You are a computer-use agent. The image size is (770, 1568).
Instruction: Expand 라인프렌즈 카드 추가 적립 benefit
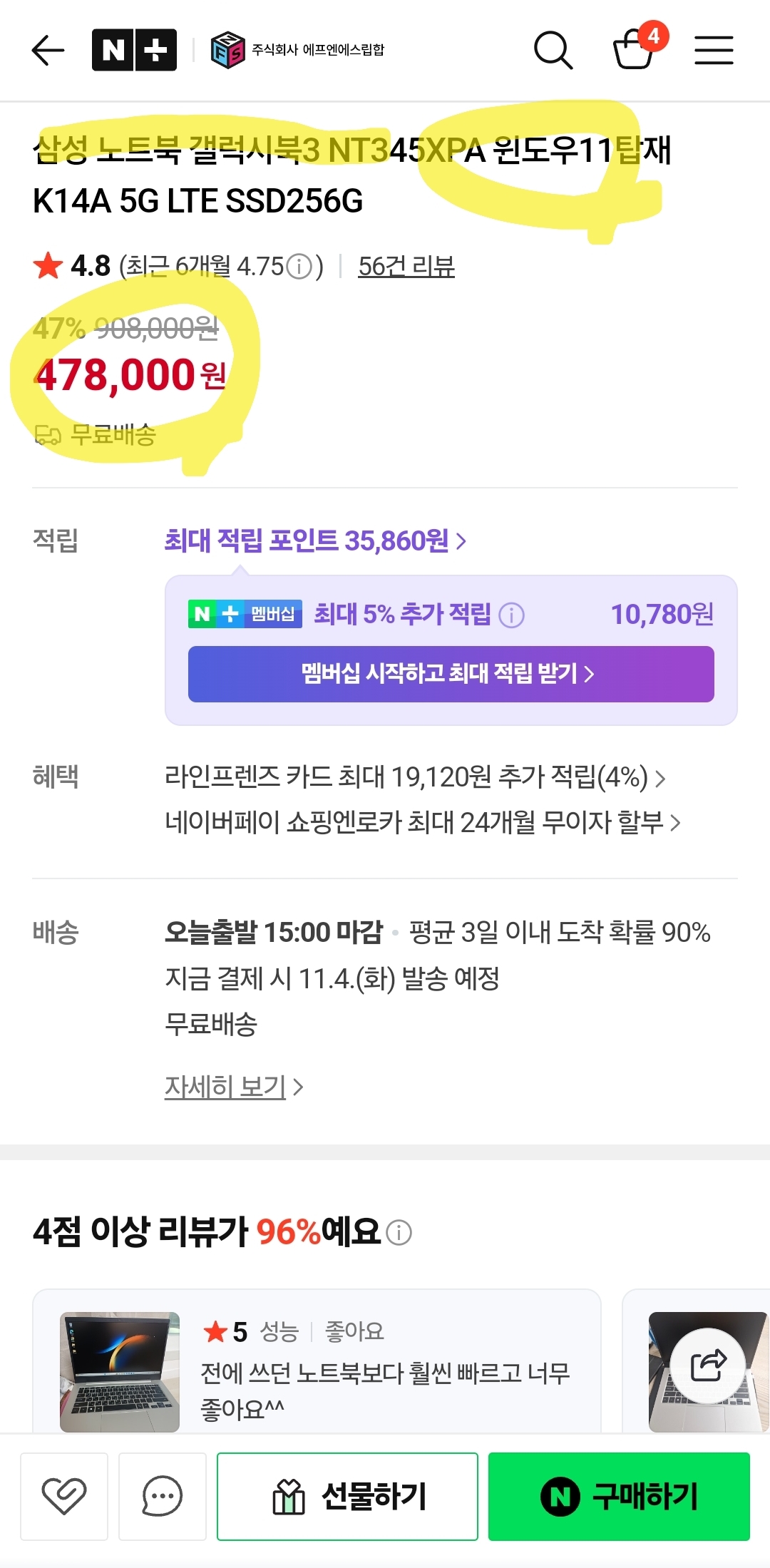click(415, 777)
